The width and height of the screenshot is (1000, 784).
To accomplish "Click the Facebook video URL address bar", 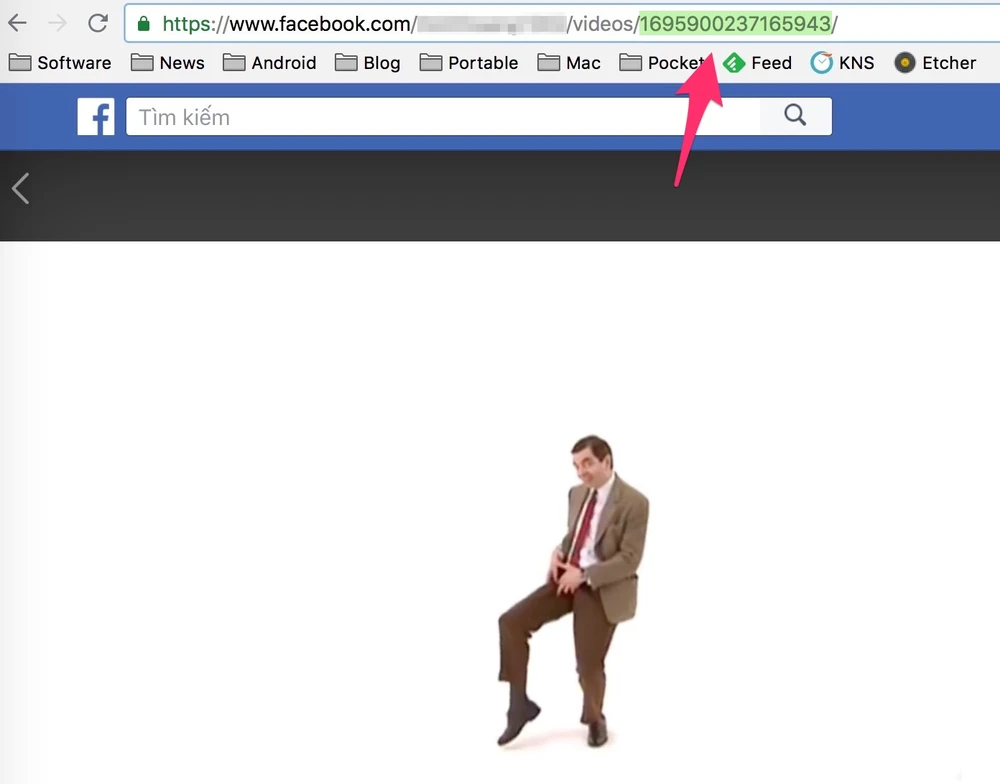I will [x=562, y=24].
